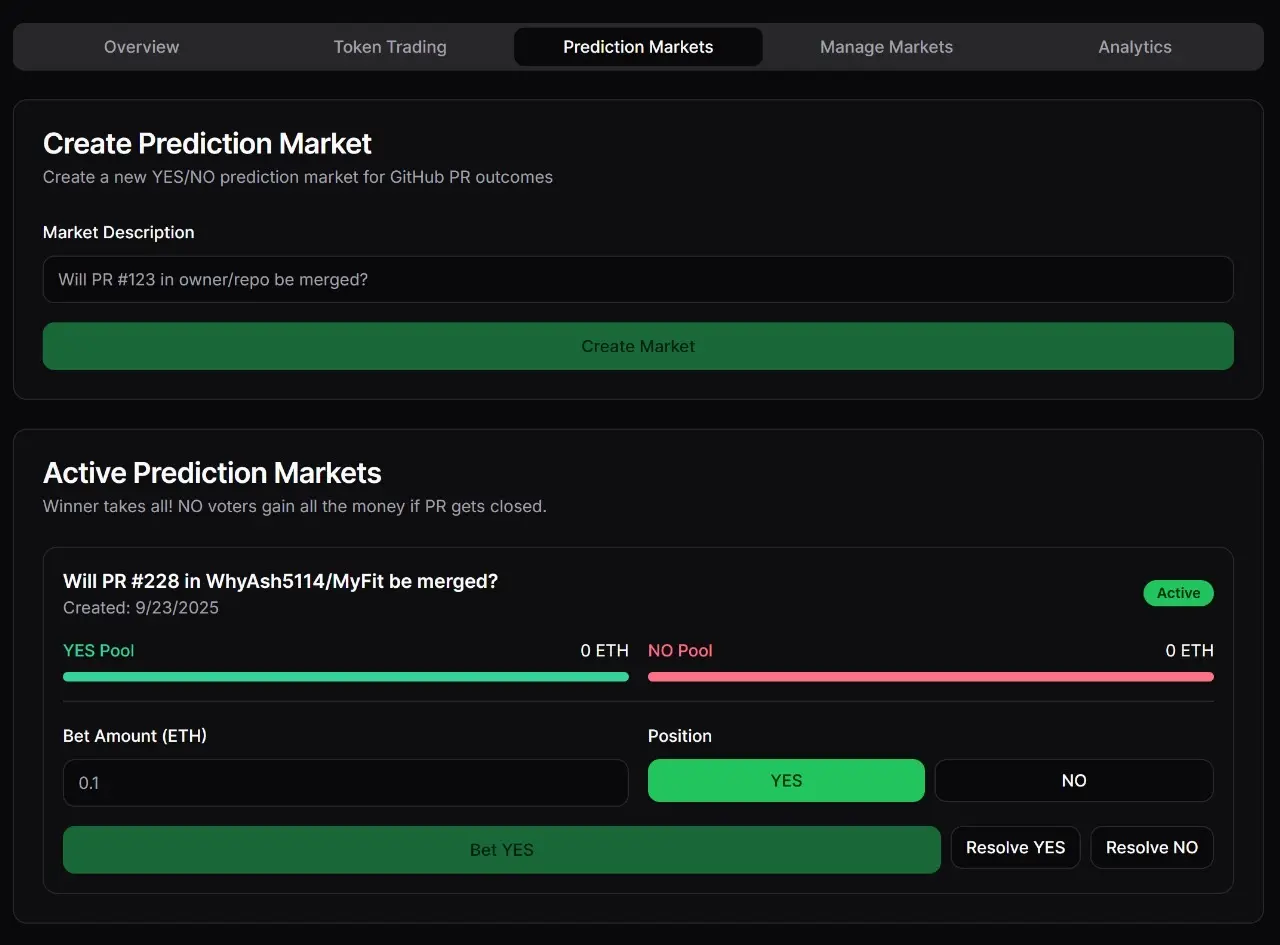Switch position to NO
Screen dimensions: 1280x945
point(1074,780)
